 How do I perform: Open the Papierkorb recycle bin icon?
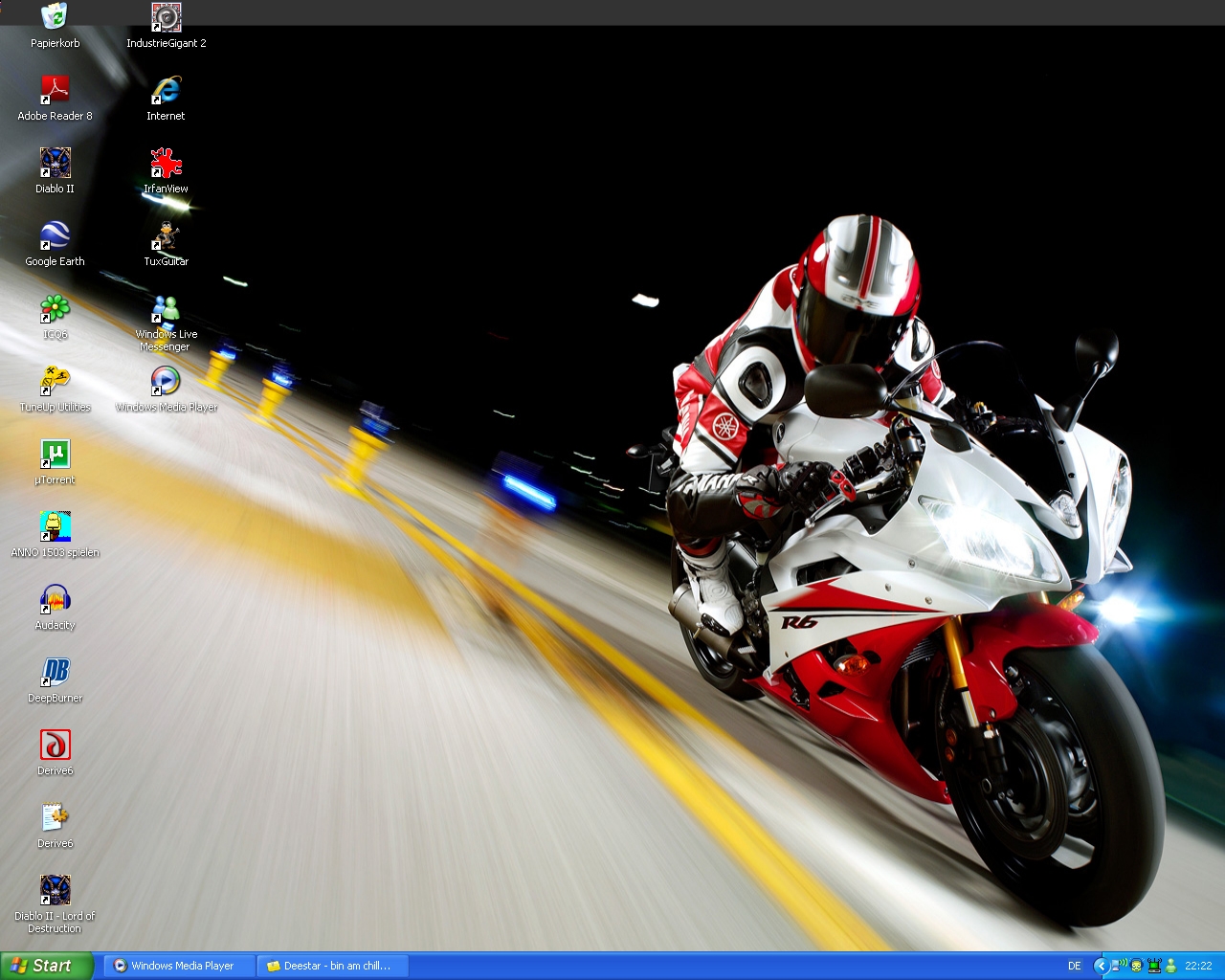tap(55, 17)
